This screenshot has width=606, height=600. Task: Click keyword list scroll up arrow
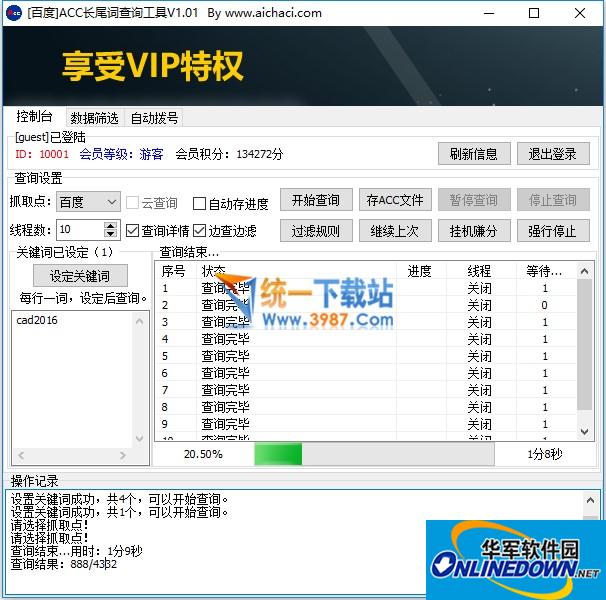(x=140, y=321)
